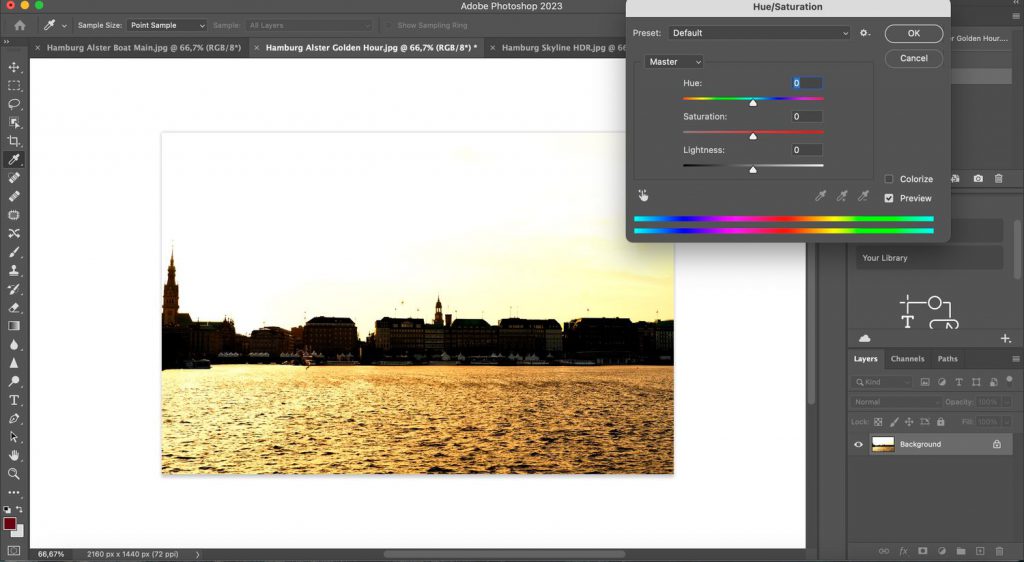Viewport: 1024px width, 562px height.
Task: Open the preset options gear menu
Action: pyautogui.click(x=865, y=33)
